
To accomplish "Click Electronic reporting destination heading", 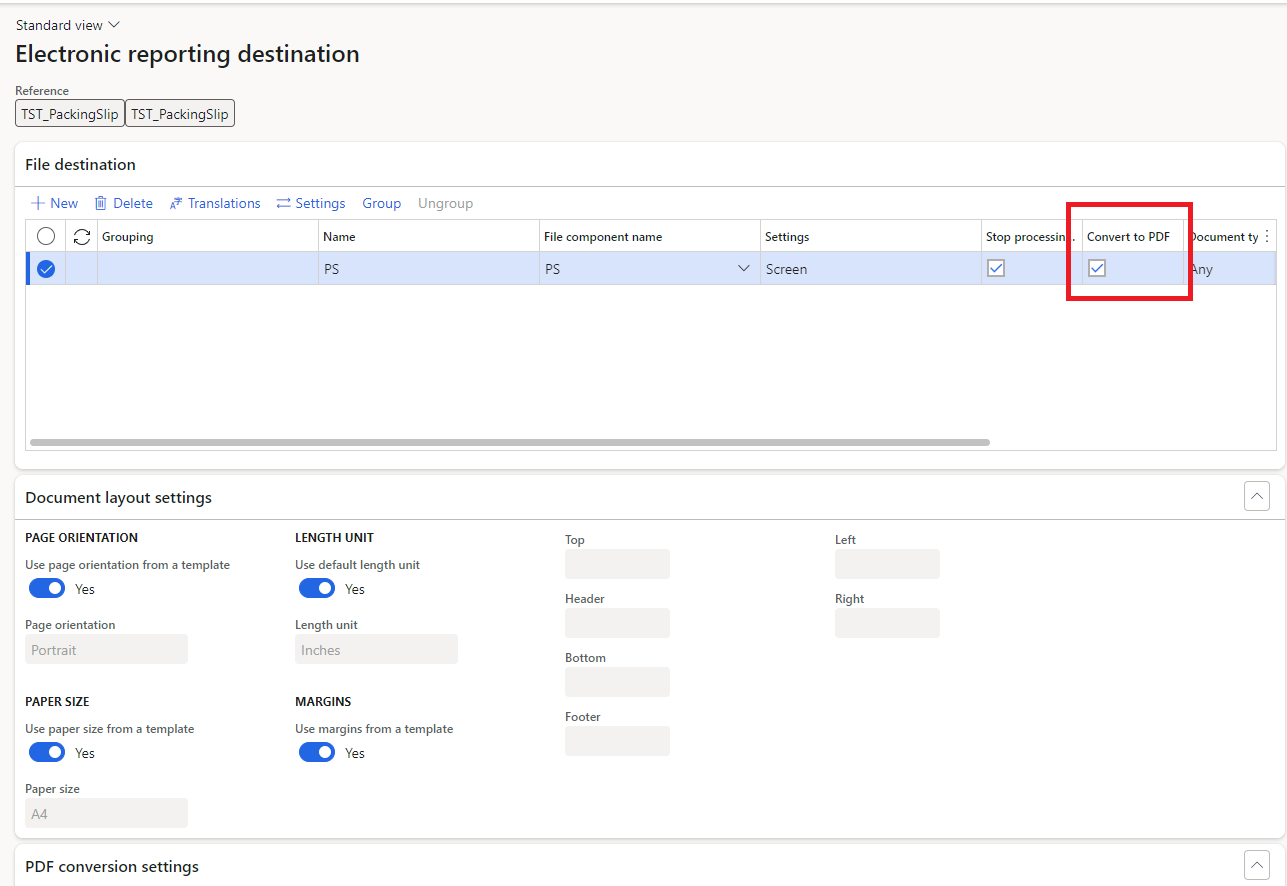I will (x=187, y=54).
